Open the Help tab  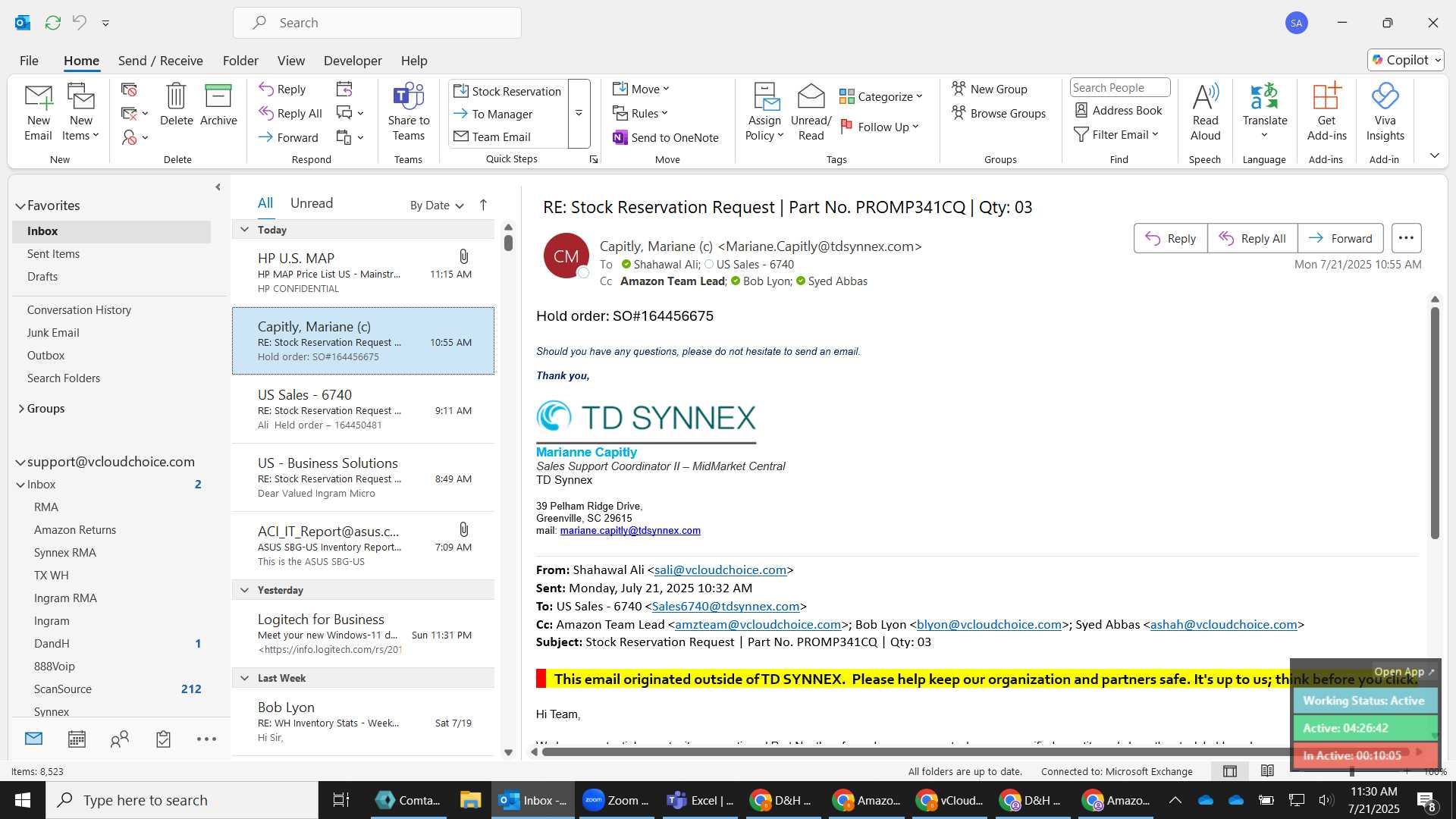pyautogui.click(x=414, y=61)
